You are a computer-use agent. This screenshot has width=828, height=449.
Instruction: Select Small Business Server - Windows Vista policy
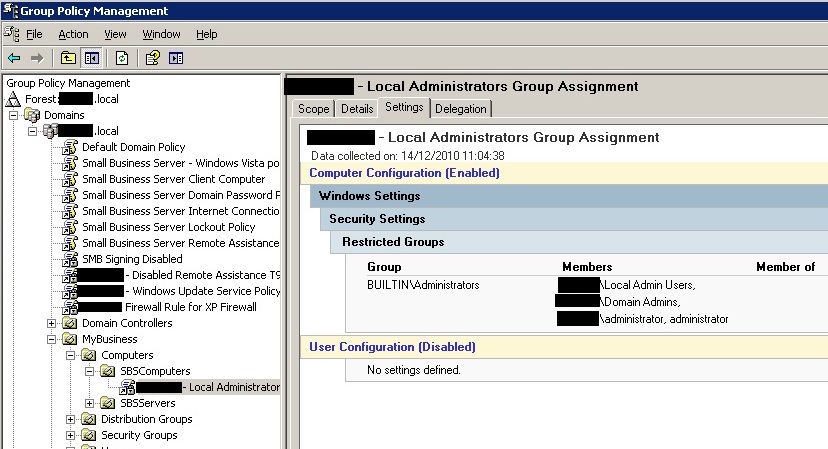pyautogui.click(x=181, y=163)
